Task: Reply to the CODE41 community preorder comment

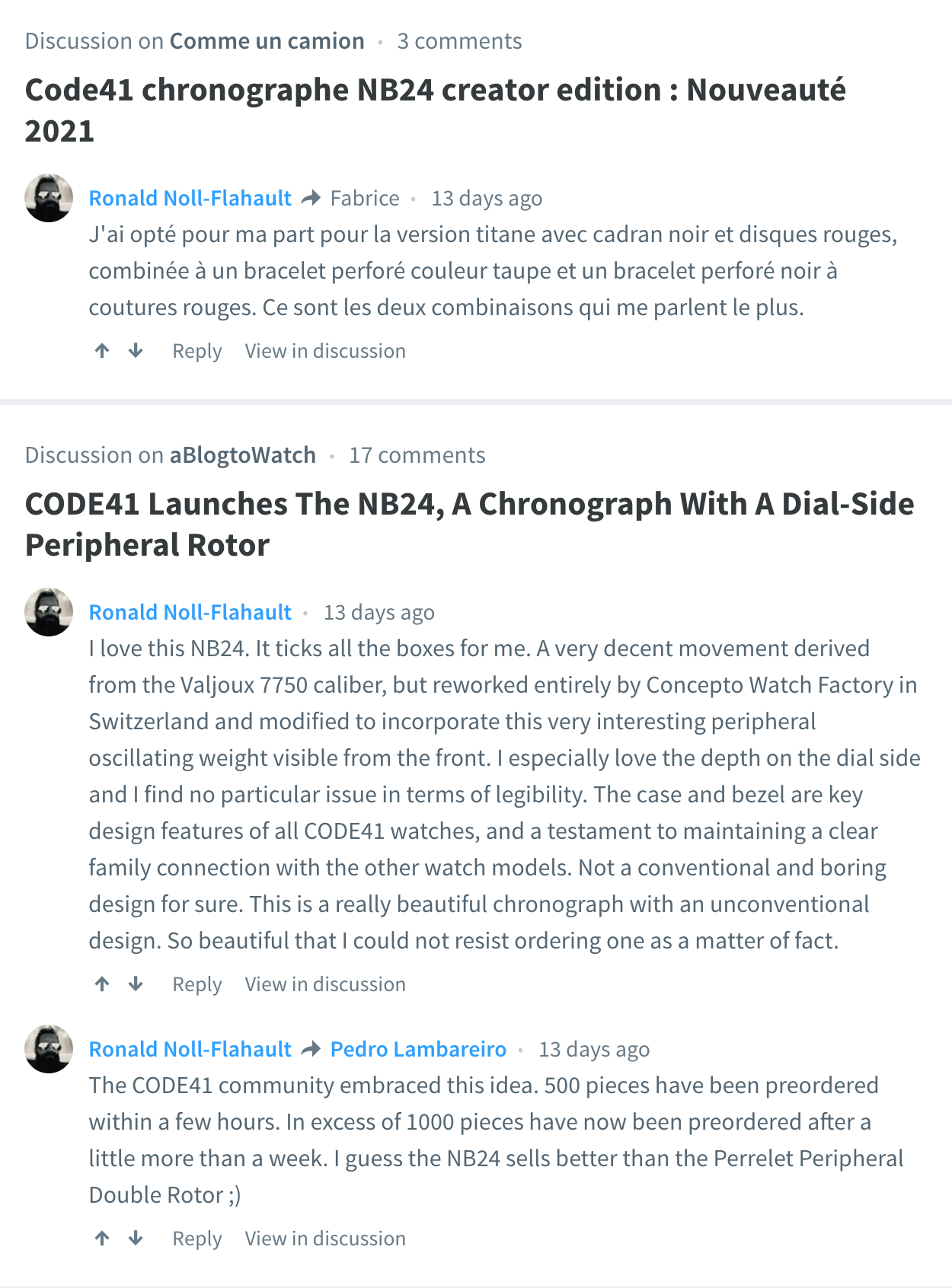Action: [x=196, y=1239]
